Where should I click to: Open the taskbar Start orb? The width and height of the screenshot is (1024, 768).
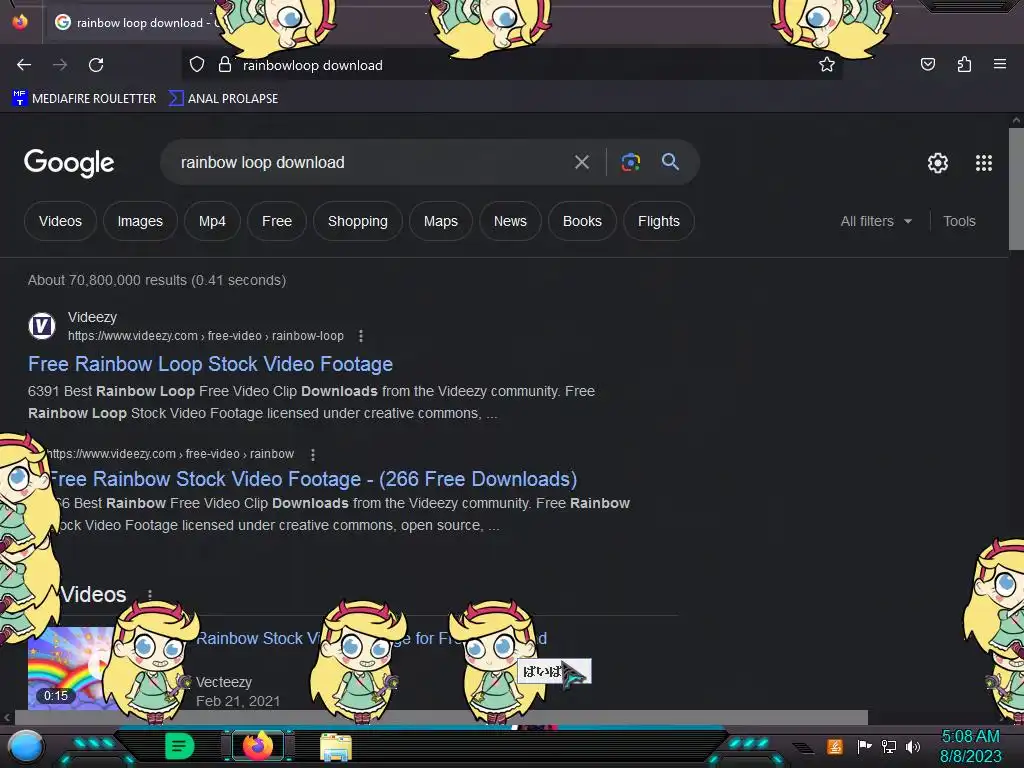pos(26,747)
